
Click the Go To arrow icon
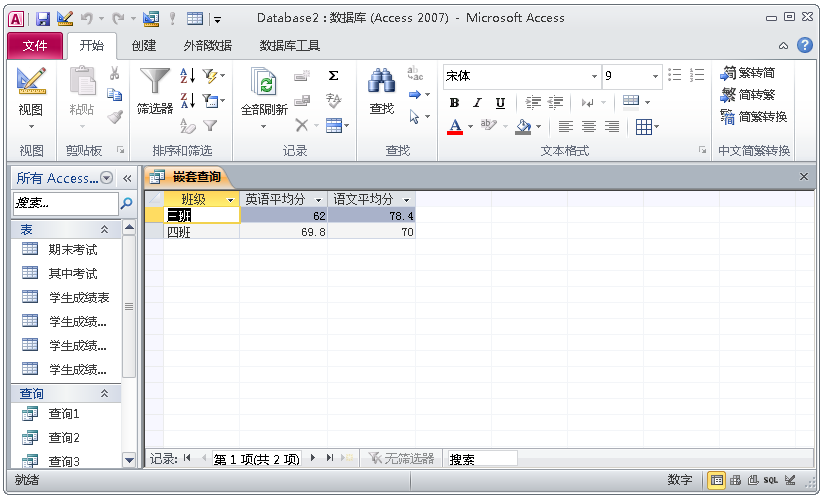[x=415, y=95]
